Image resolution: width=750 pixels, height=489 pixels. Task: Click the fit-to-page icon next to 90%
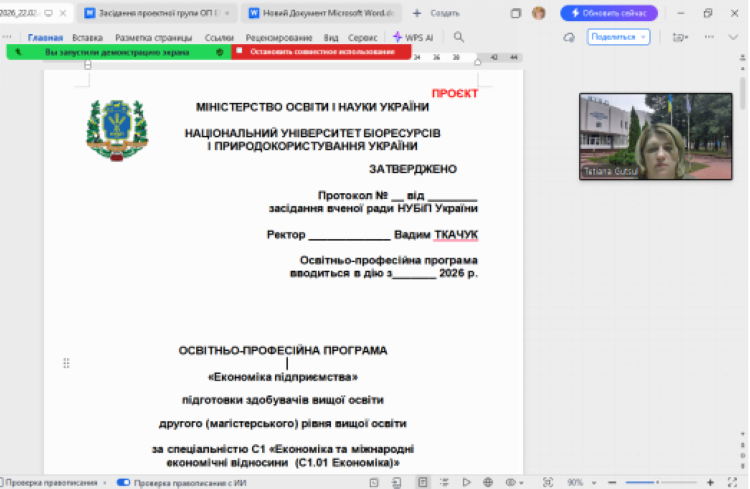(548, 482)
